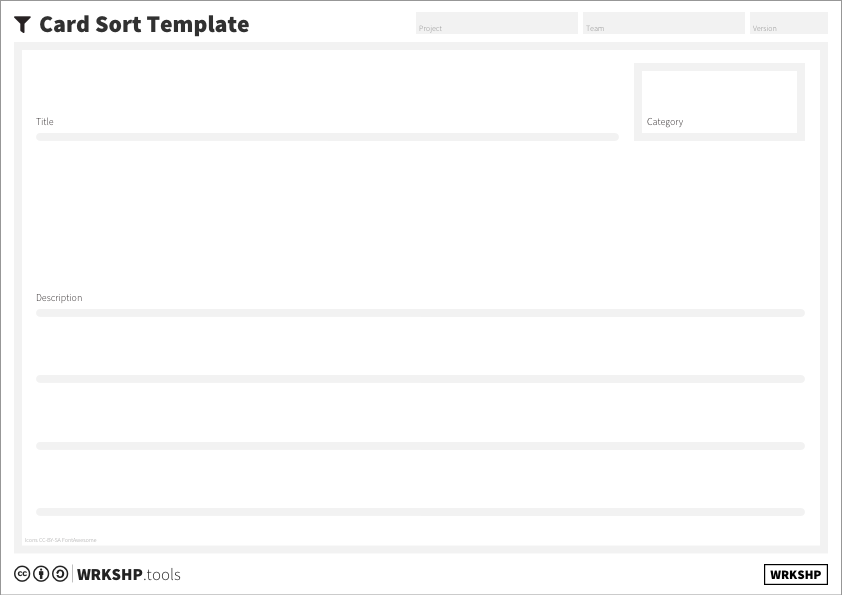
Task: Click the Creative Commons CC icon
Action: tap(21, 574)
